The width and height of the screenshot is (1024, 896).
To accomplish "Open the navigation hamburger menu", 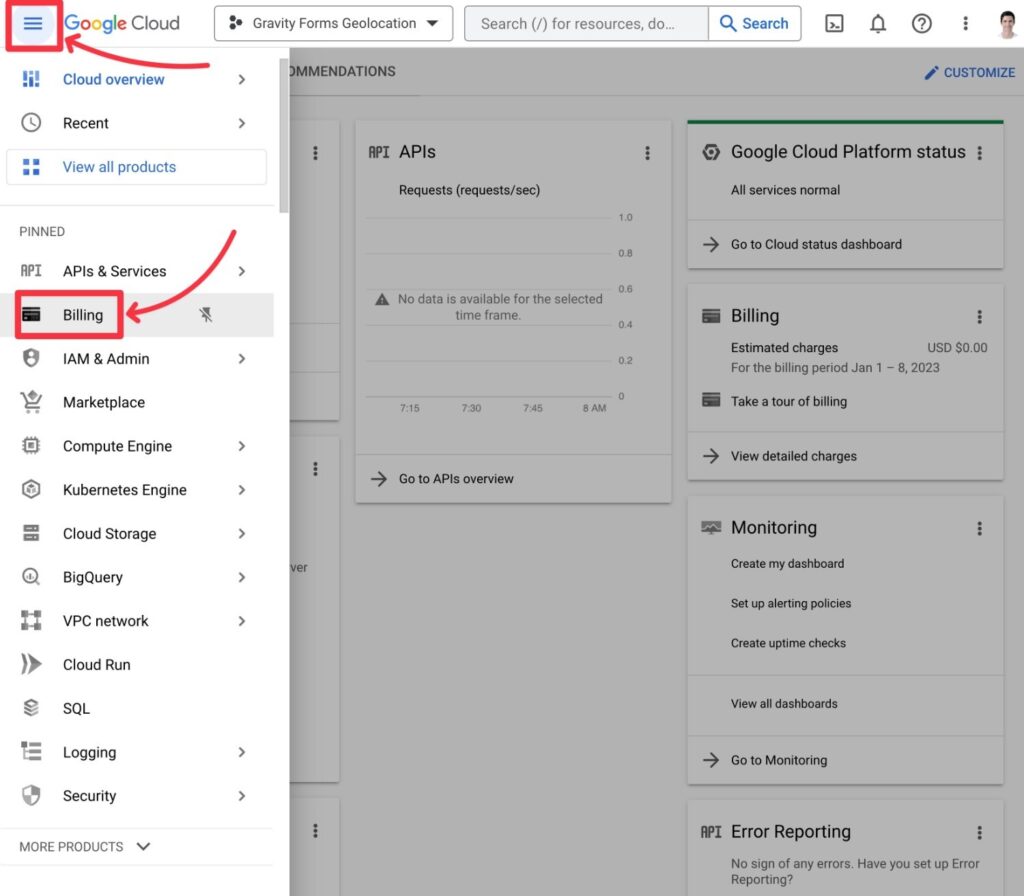I will pyautogui.click(x=33, y=23).
